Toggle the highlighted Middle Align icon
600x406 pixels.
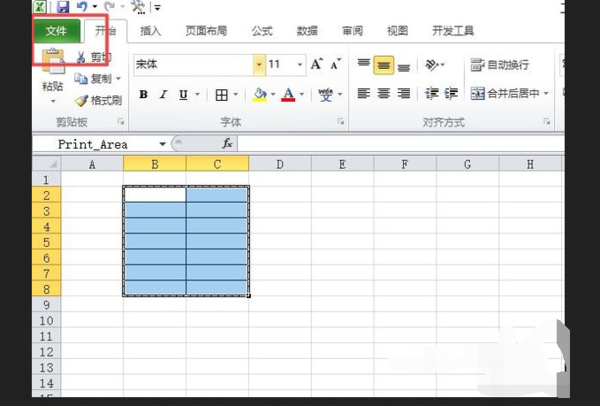click(383, 65)
